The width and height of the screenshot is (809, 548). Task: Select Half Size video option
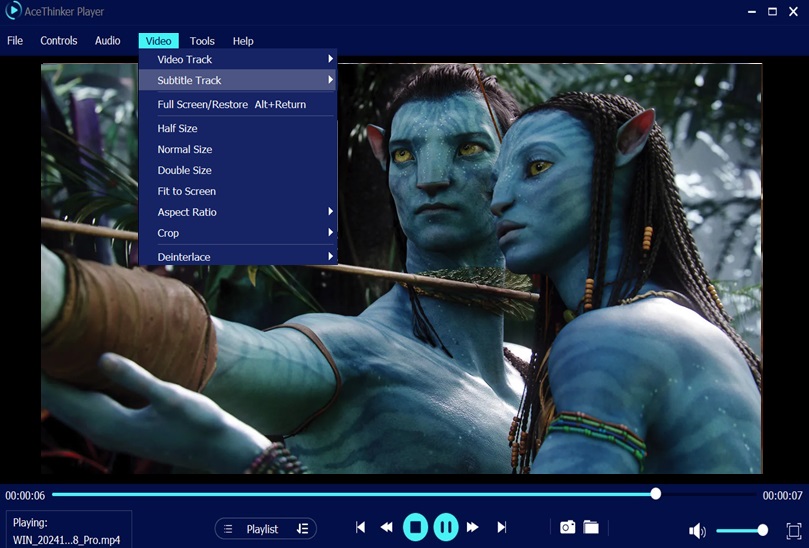point(238,128)
